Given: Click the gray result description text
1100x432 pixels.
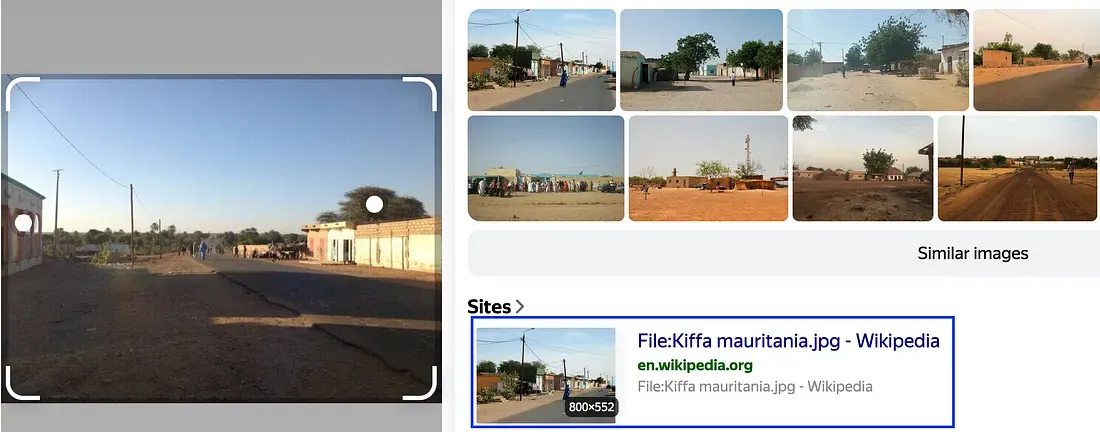Looking at the screenshot, I should [755, 386].
